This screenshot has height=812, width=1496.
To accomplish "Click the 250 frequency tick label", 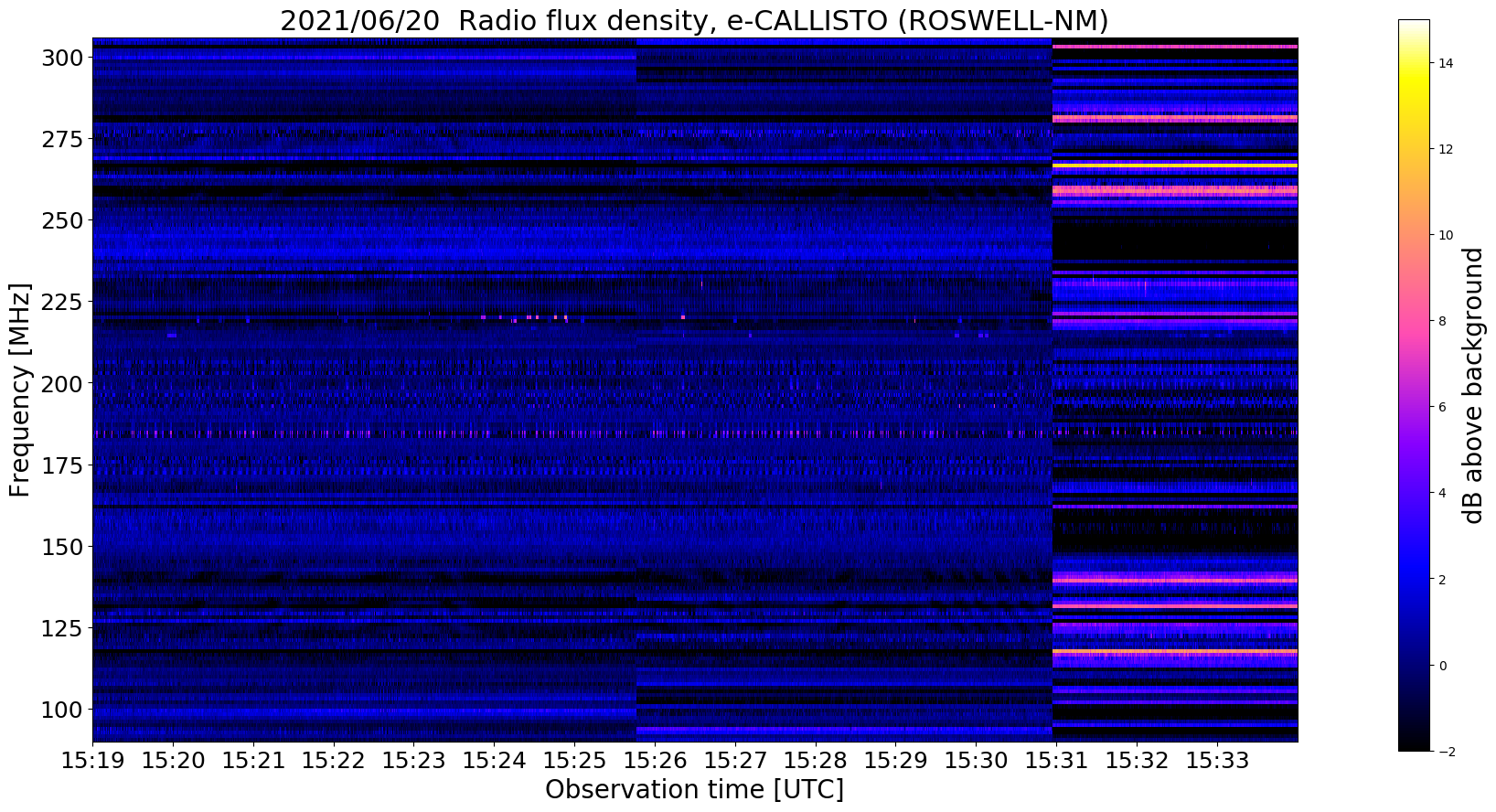I will (x=63, y=220).
